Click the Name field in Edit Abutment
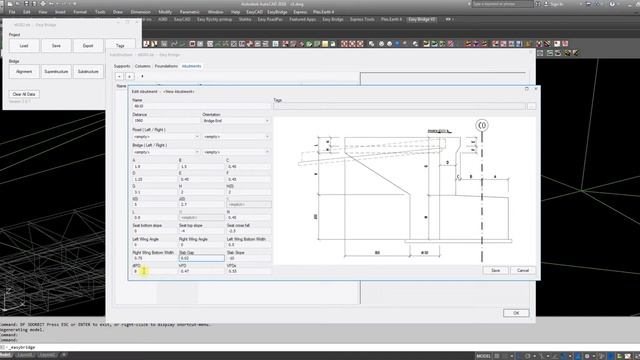 click(x=201, y=106)
